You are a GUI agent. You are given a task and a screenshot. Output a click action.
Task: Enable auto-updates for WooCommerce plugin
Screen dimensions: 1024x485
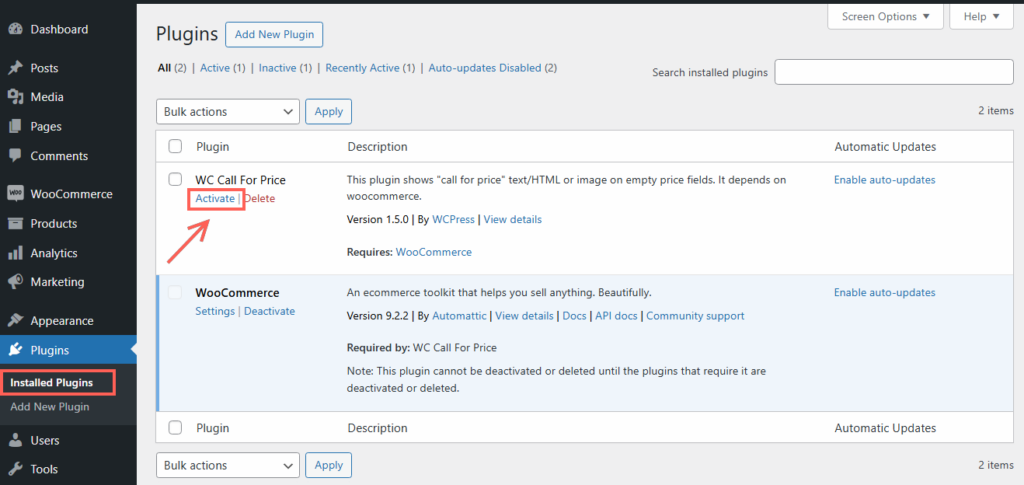884,292
